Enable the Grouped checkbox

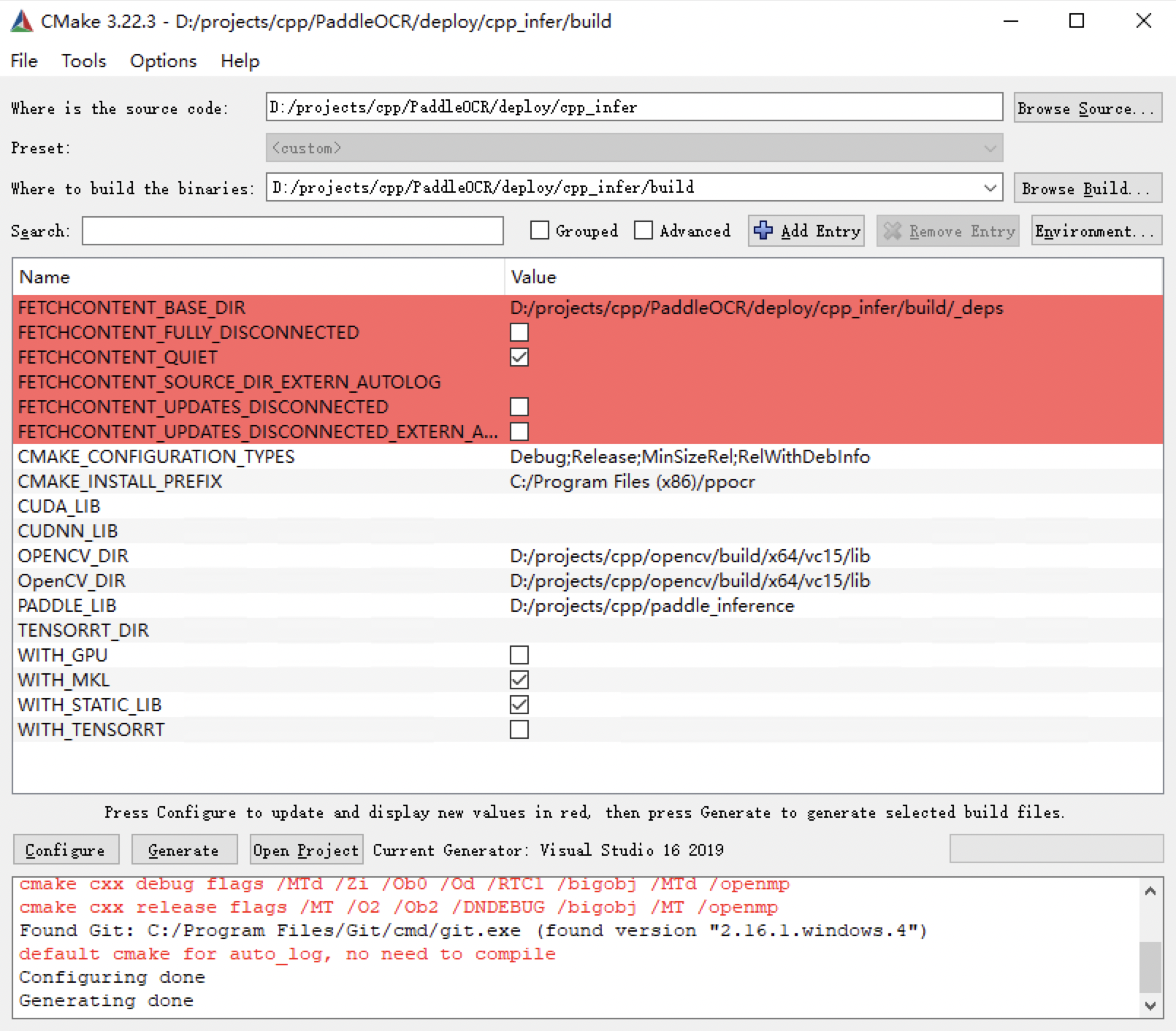[x=539, y=231]
